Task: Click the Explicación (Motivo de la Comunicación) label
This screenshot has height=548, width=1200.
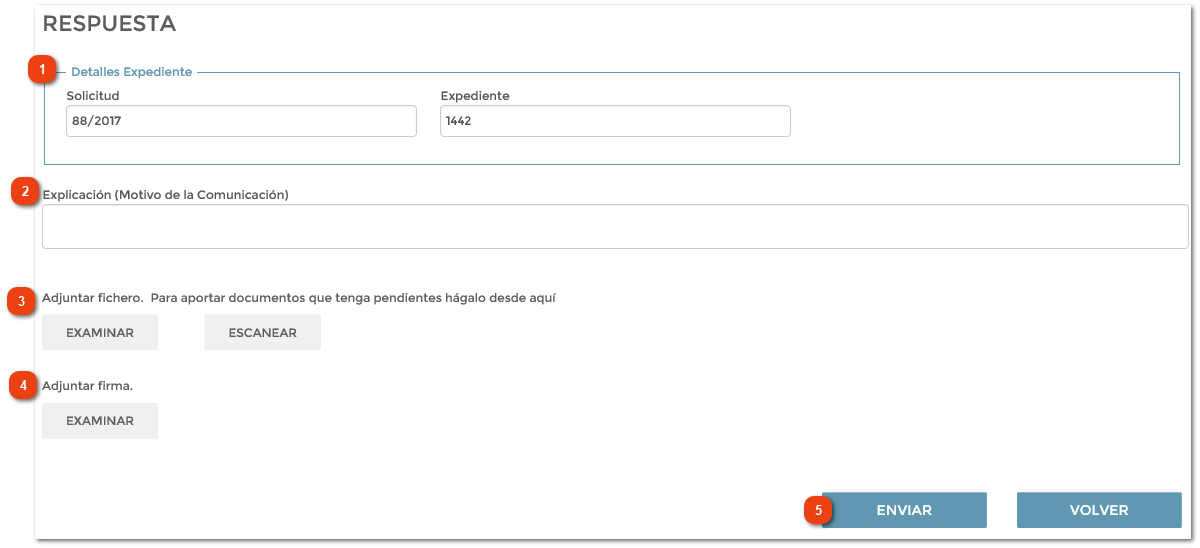Action: (x=166, y=195)
